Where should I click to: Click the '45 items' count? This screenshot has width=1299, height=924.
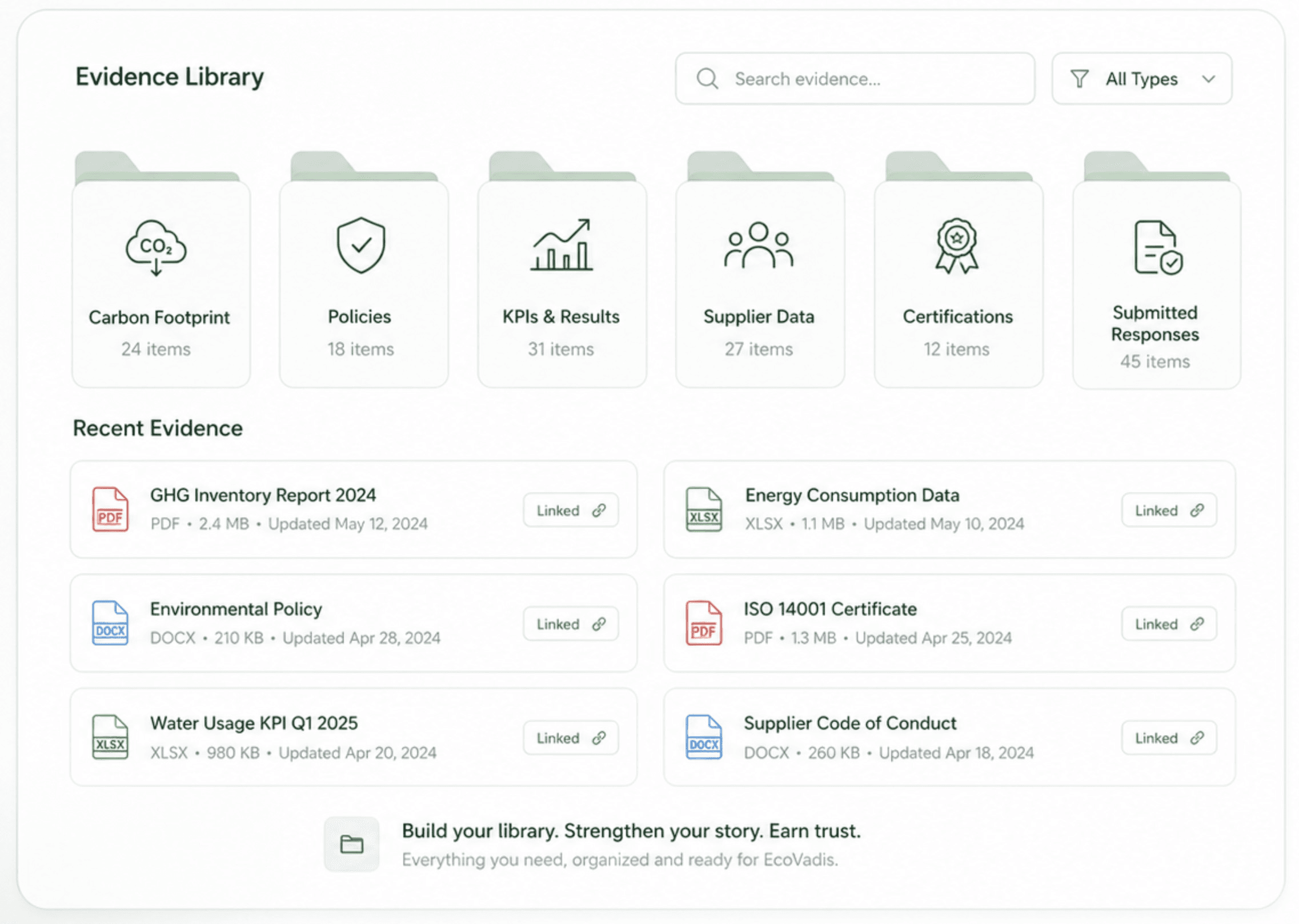point(1155,361)
